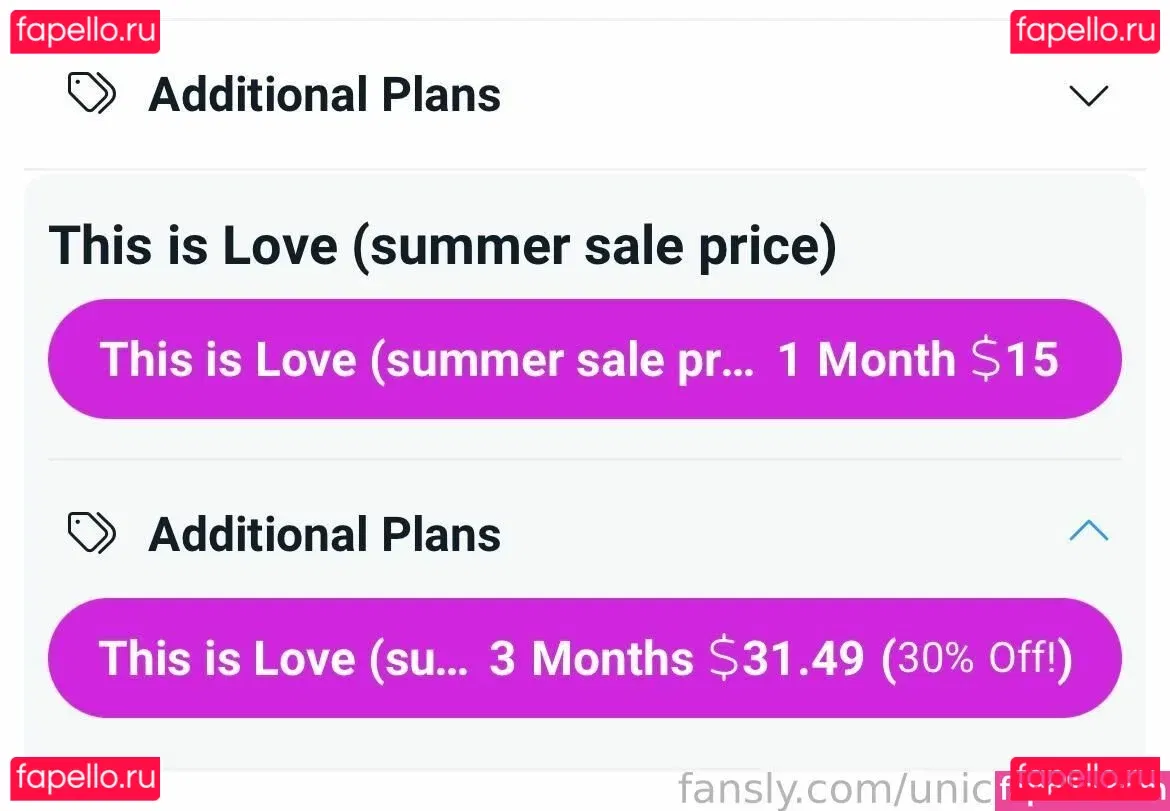Click the $31.49 price text
The image size is (1170, 811).
pyautogui.click(x=787, y=658)
